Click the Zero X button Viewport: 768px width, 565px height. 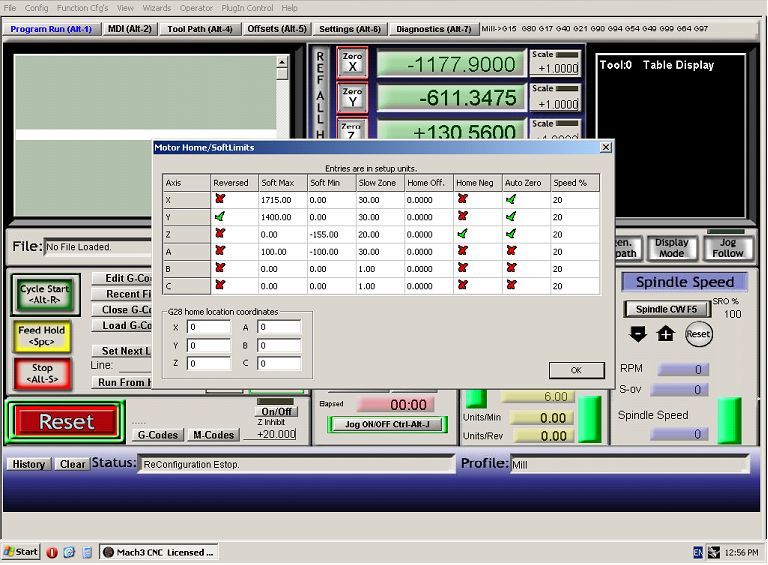pos(352,62)
